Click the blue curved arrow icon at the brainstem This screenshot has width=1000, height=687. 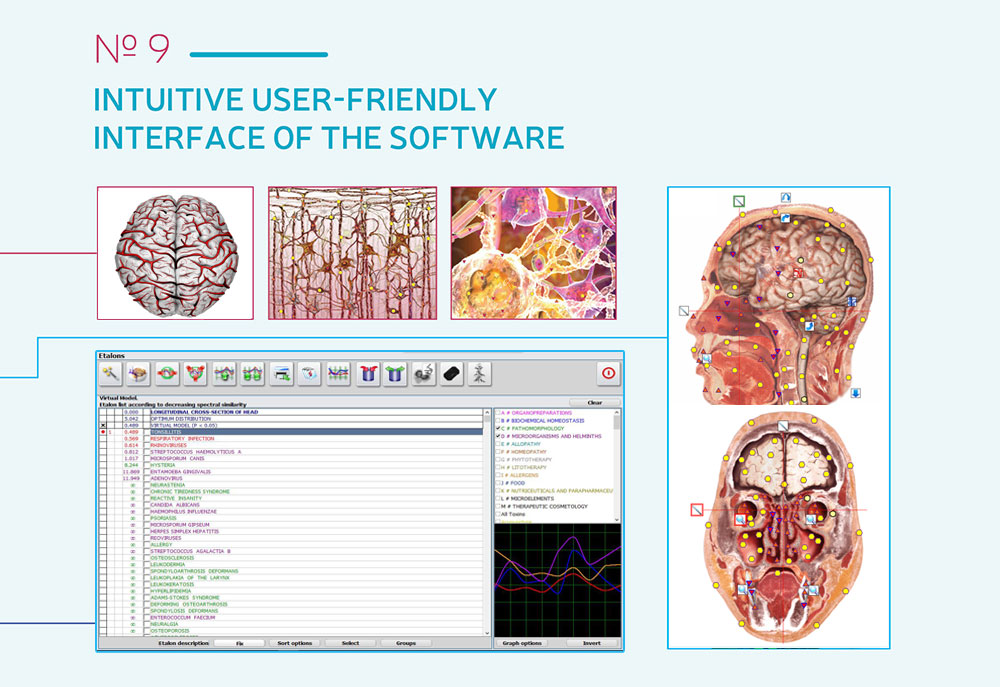[x=809, y=326]
